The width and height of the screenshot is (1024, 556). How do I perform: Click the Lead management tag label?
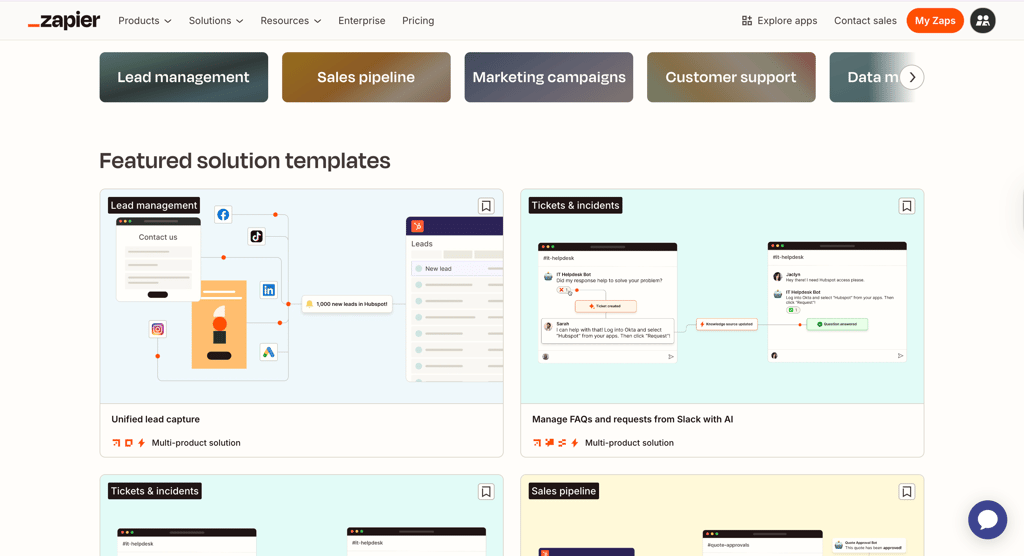click(x=154, y=205)
